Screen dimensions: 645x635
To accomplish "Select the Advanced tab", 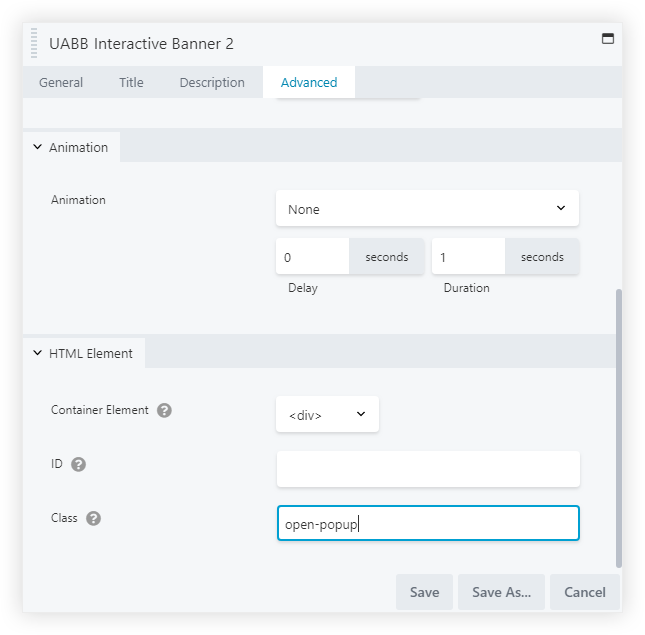I will coord(309,83).
